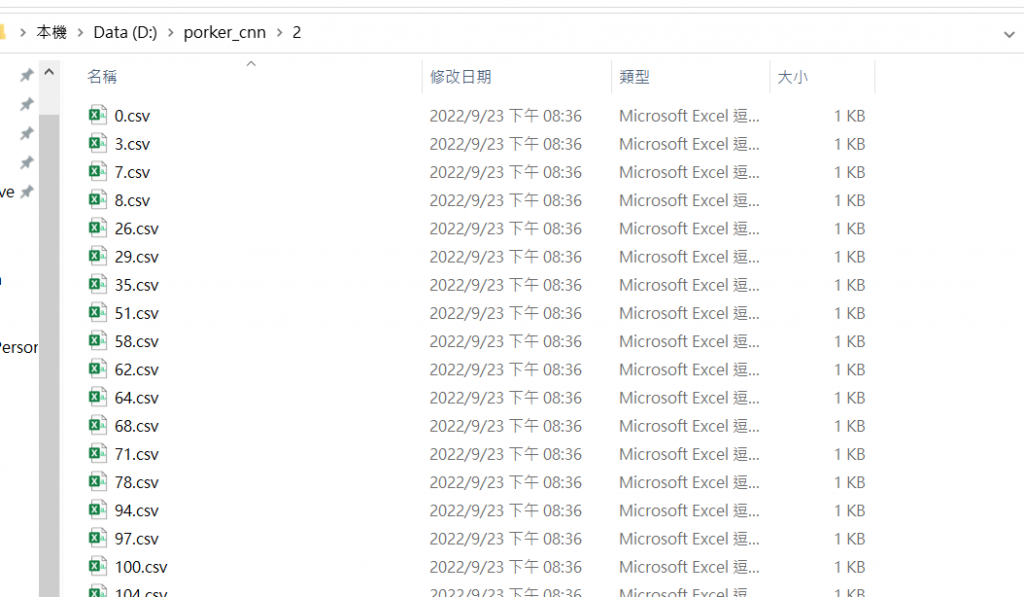Select the file name 100.csv
The width and height of the screenshot is (1024, 597).
[141, 567]
